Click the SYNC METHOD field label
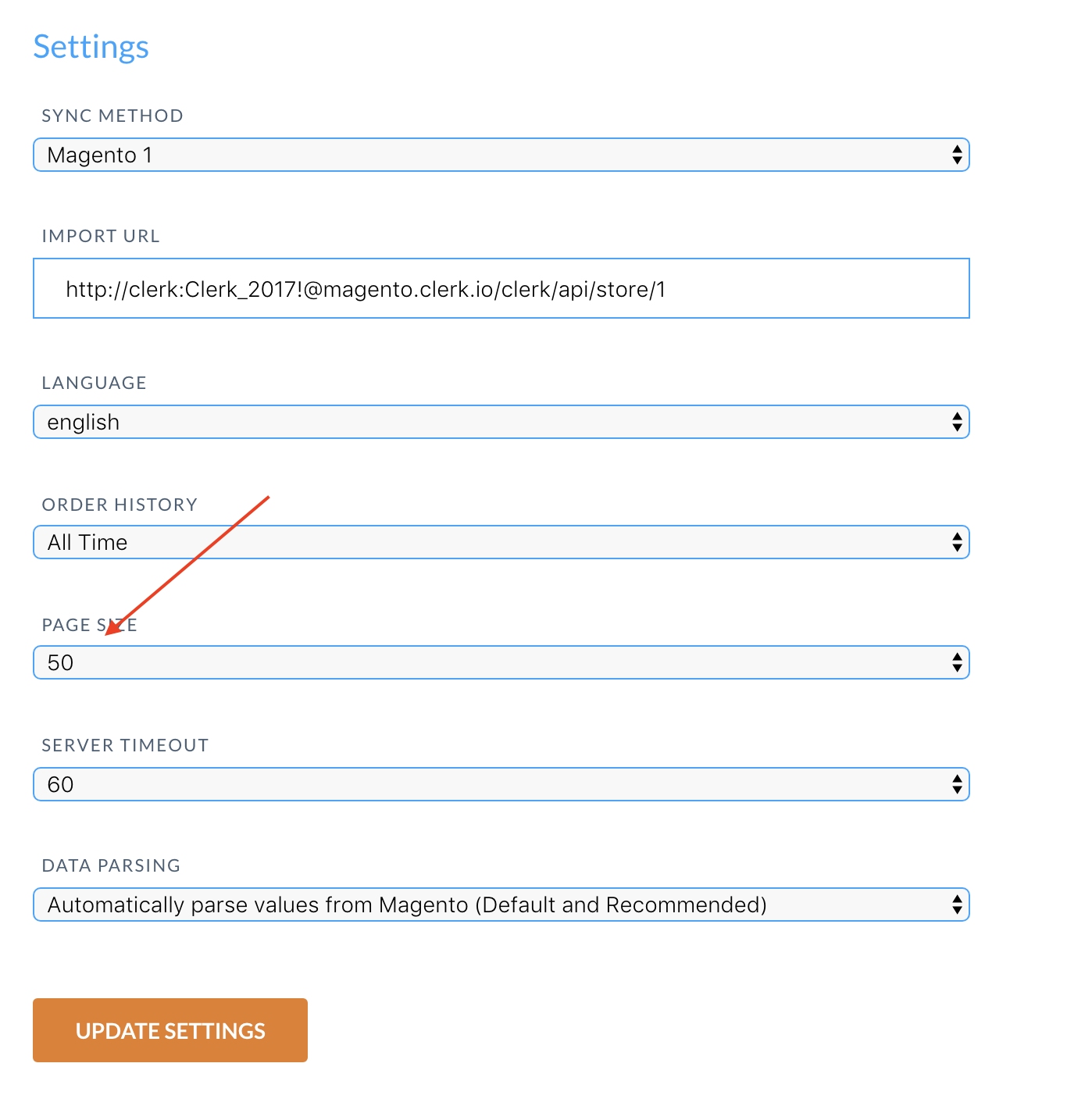Image resolution: width=1092 pixels, height=1106 pixels. tap(112, 116)
